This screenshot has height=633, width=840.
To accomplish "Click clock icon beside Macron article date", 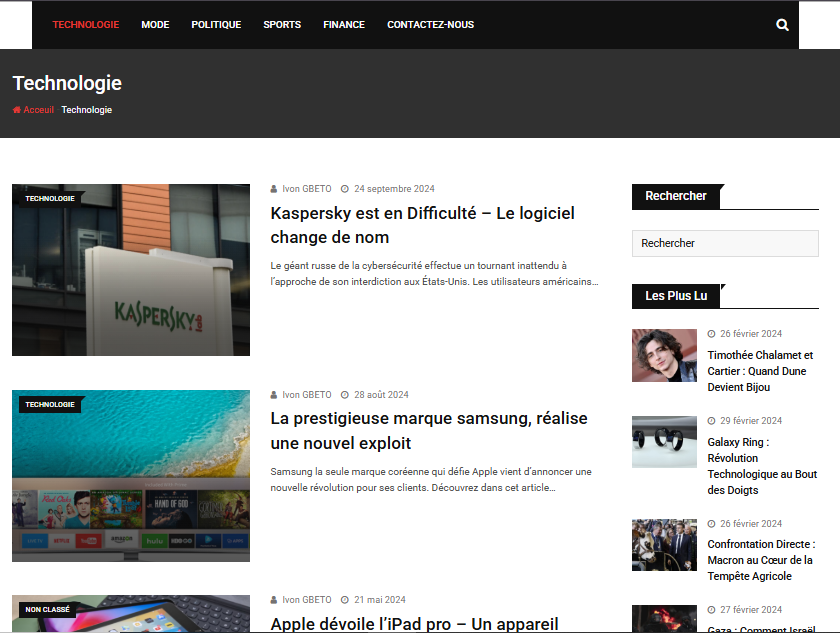I will [x=711, y=524].
